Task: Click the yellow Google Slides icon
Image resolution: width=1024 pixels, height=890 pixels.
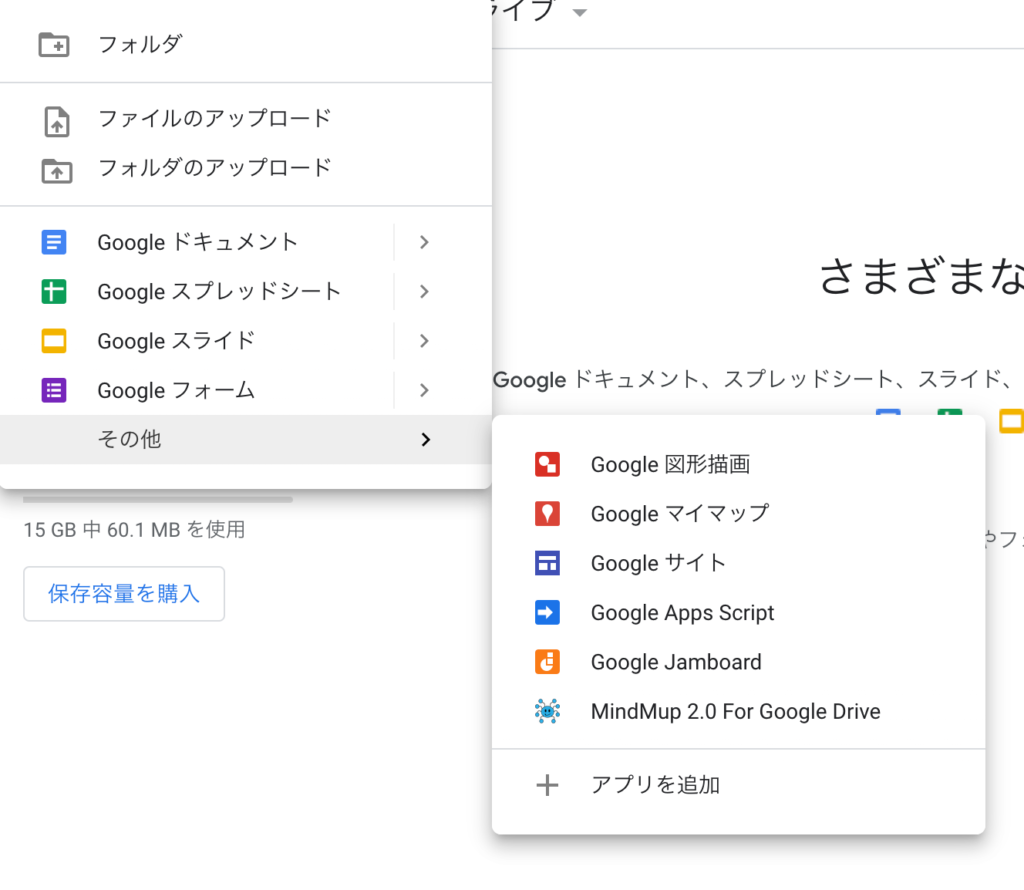Action: coord(54,341)
